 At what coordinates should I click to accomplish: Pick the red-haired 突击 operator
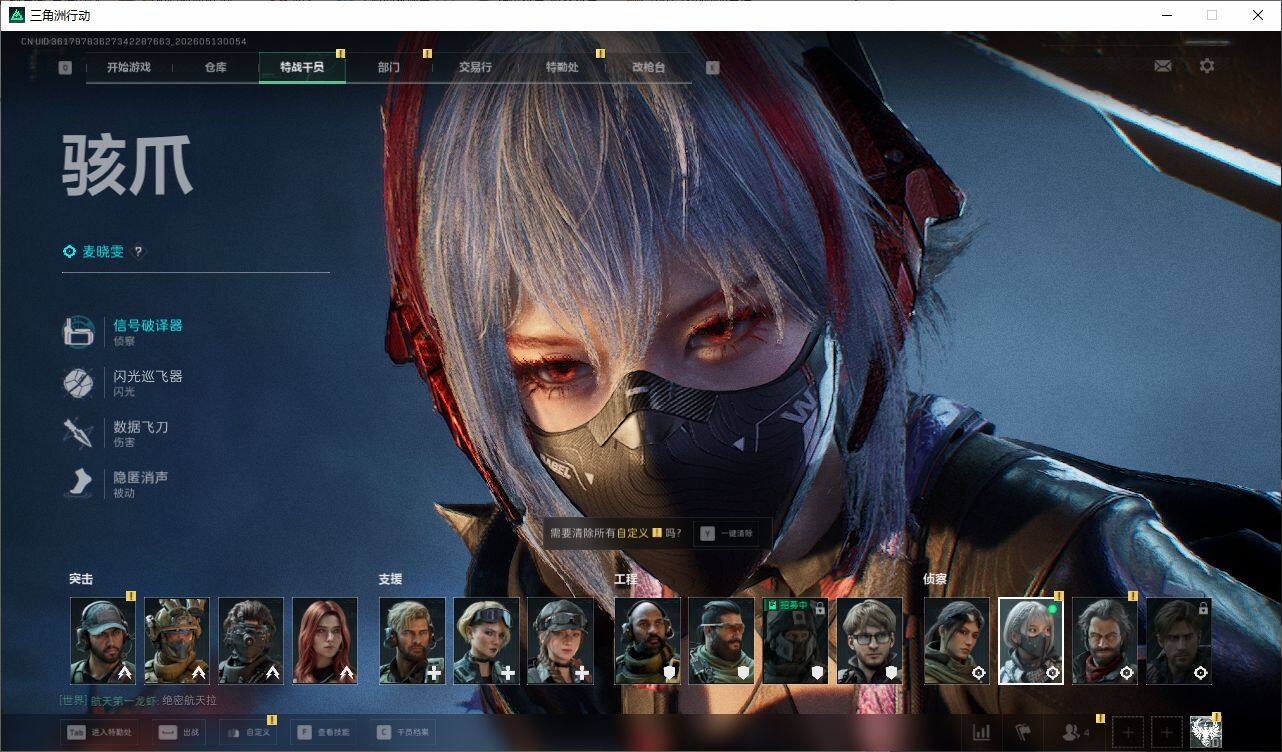tap(325, 641)
